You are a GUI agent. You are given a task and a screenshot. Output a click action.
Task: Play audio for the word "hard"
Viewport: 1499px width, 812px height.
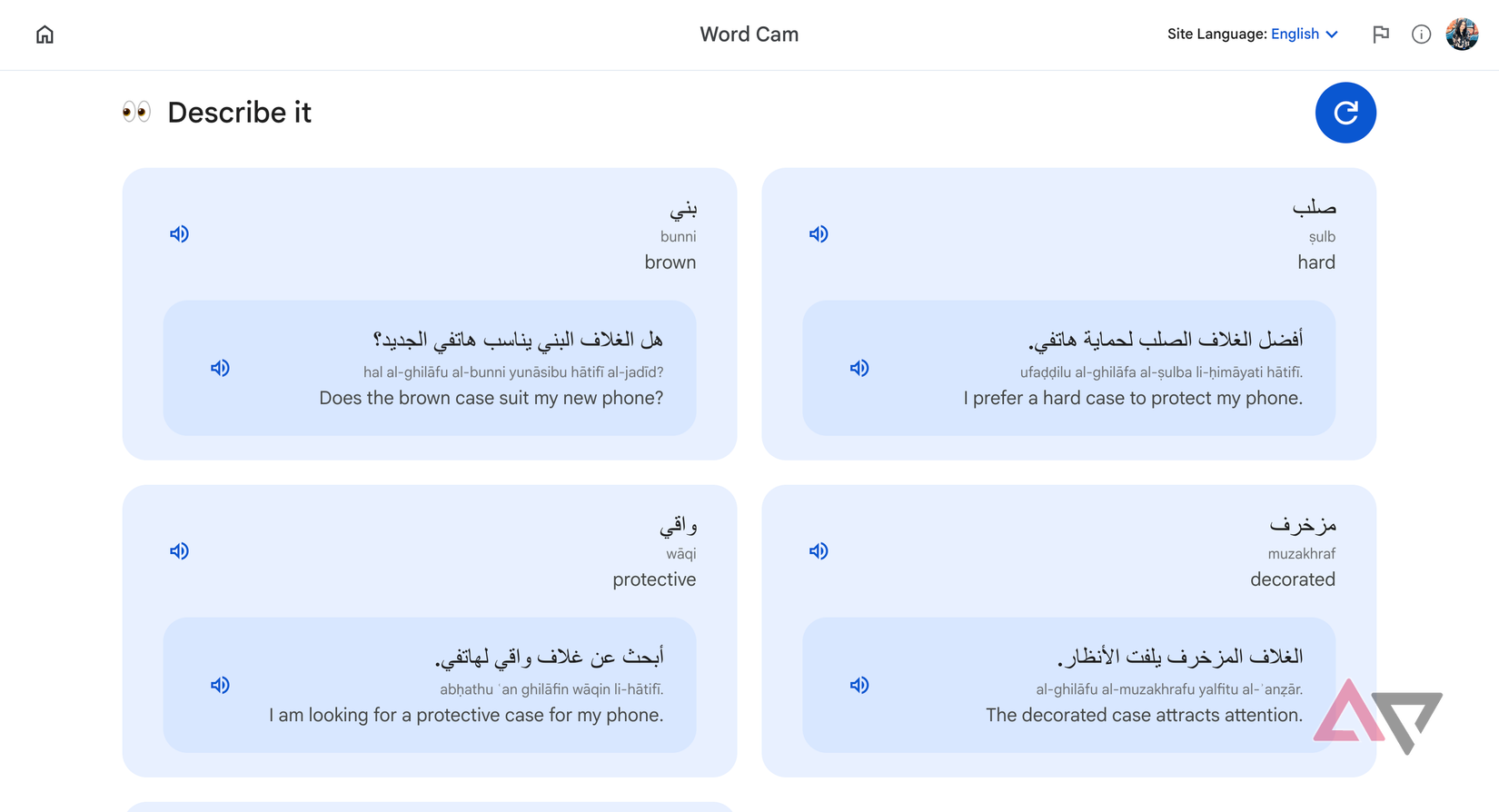pyautogui.click(x=819, y=233)
